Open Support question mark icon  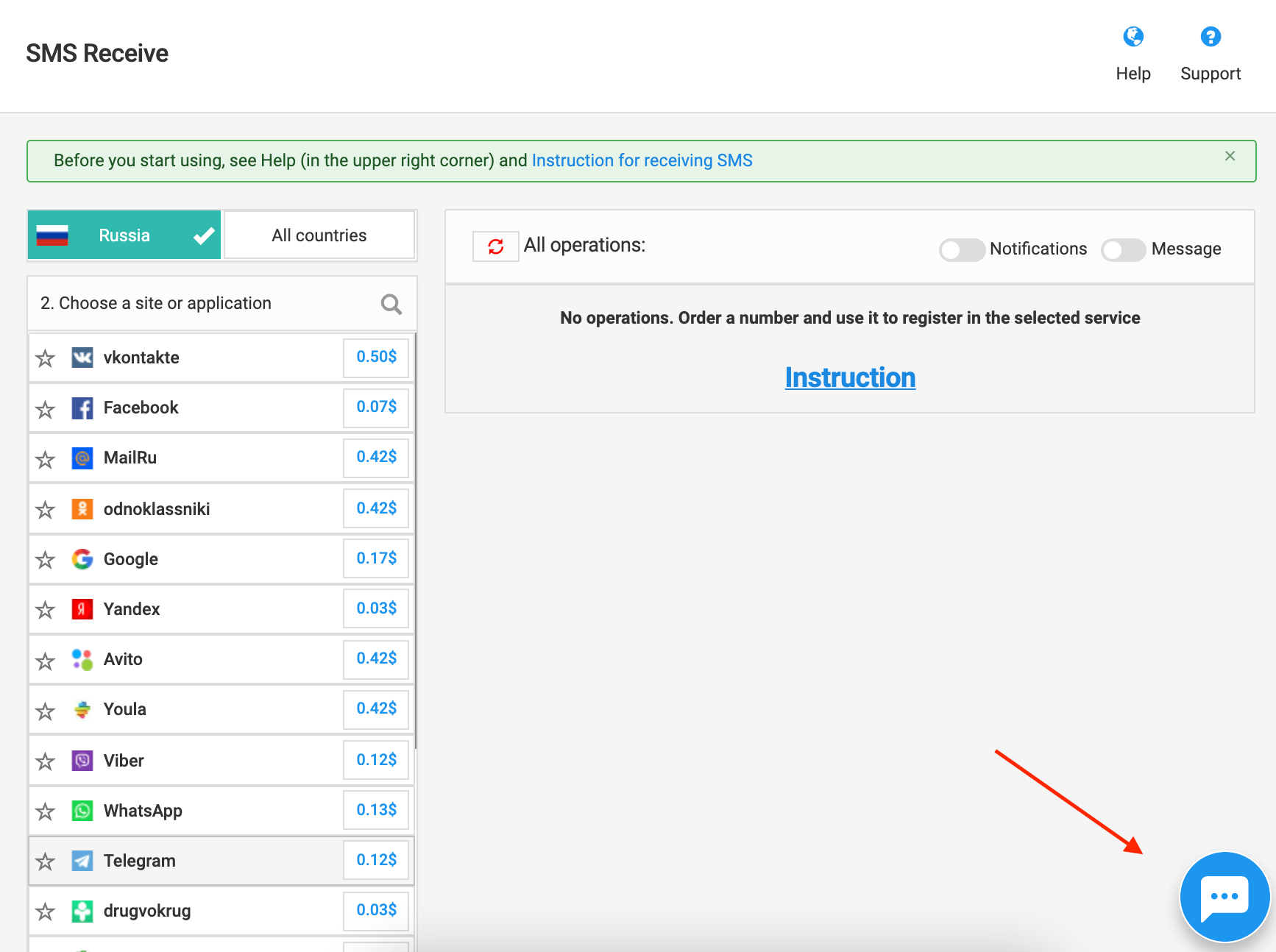pyautogui.click(x=1210, y=37)
